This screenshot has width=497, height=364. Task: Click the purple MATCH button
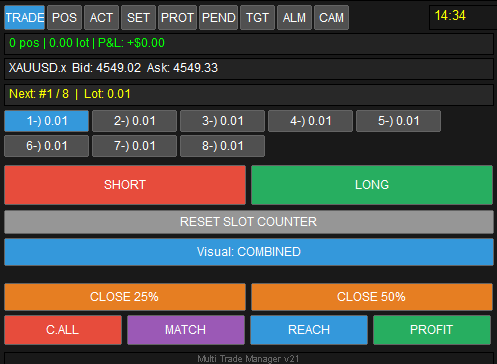186,330
